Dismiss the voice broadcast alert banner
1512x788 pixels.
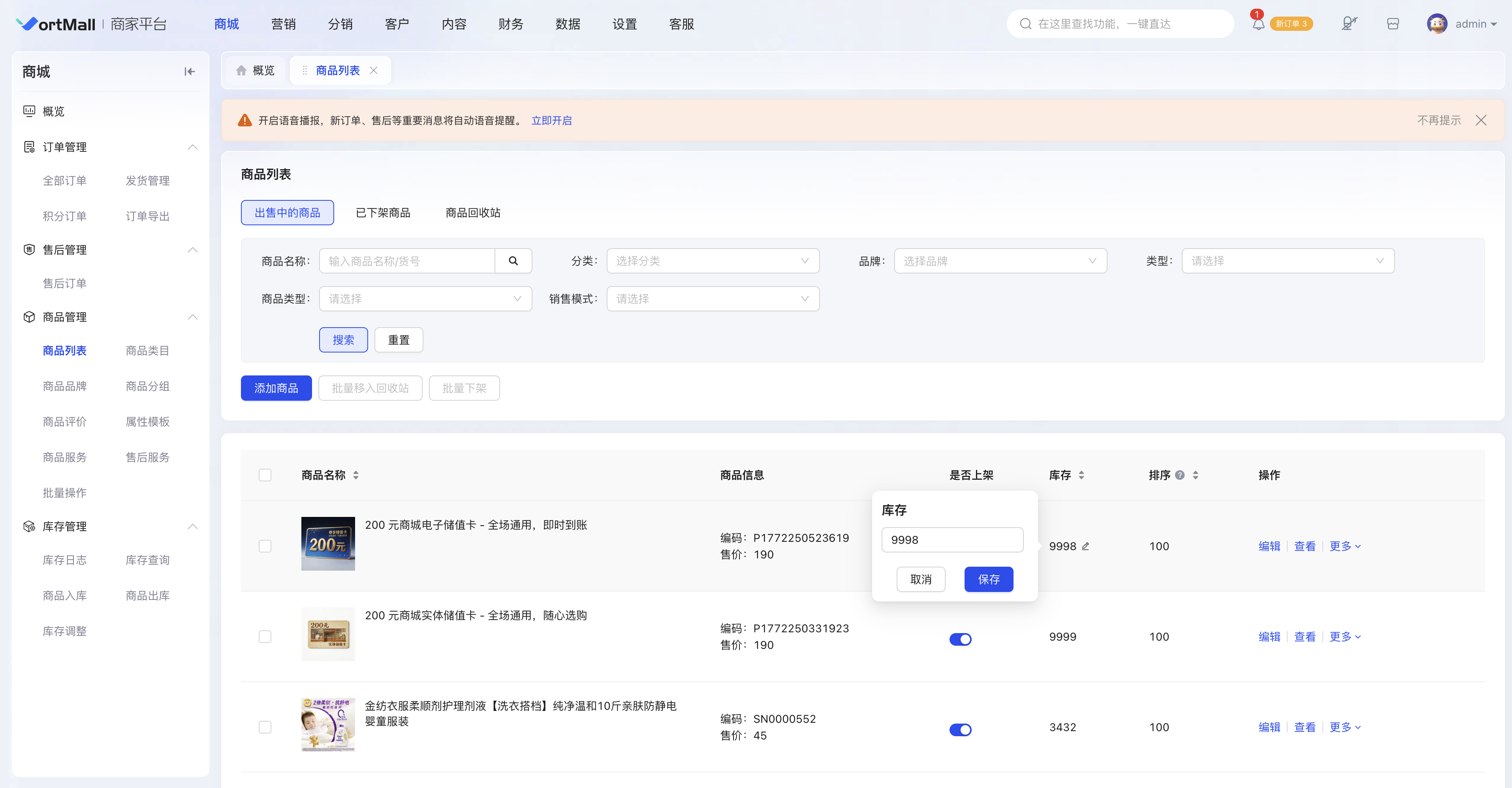(1481, 121)
